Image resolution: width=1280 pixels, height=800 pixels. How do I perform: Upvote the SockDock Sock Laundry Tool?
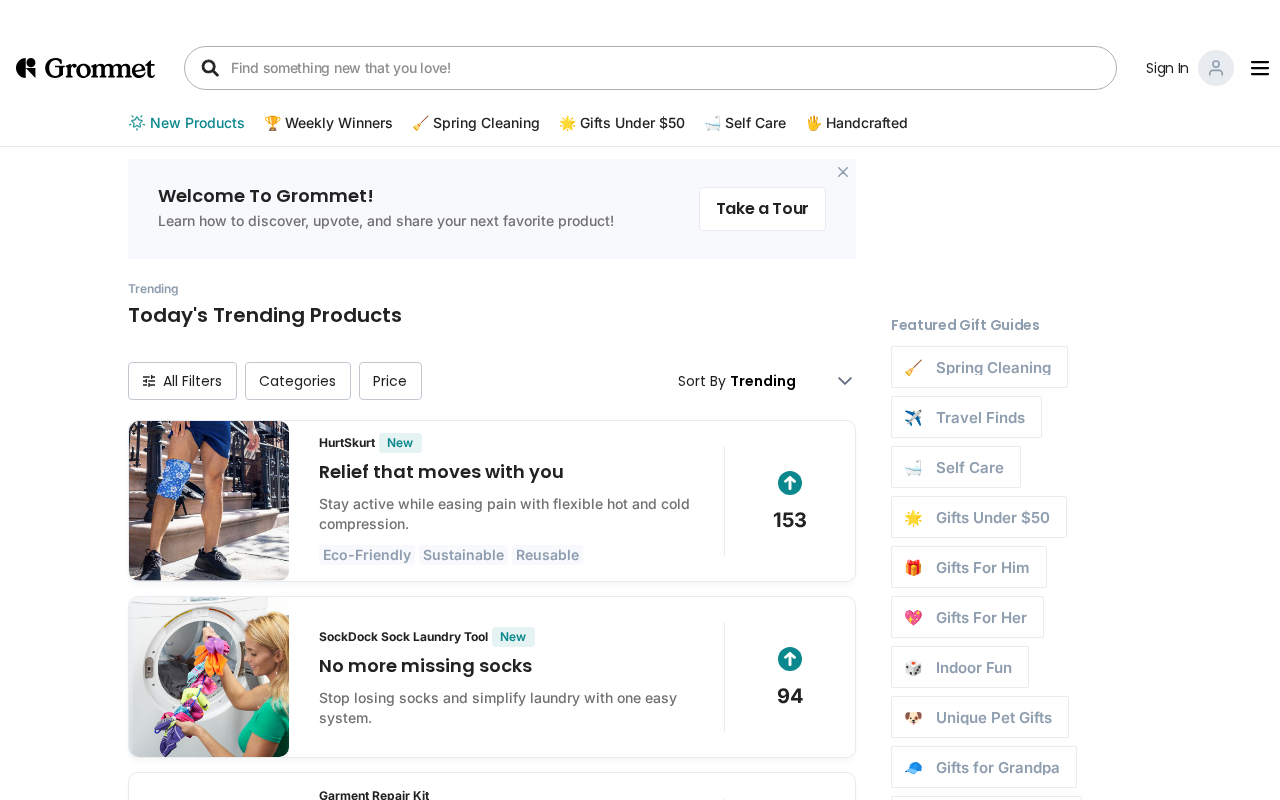click(x=789, y=659)
